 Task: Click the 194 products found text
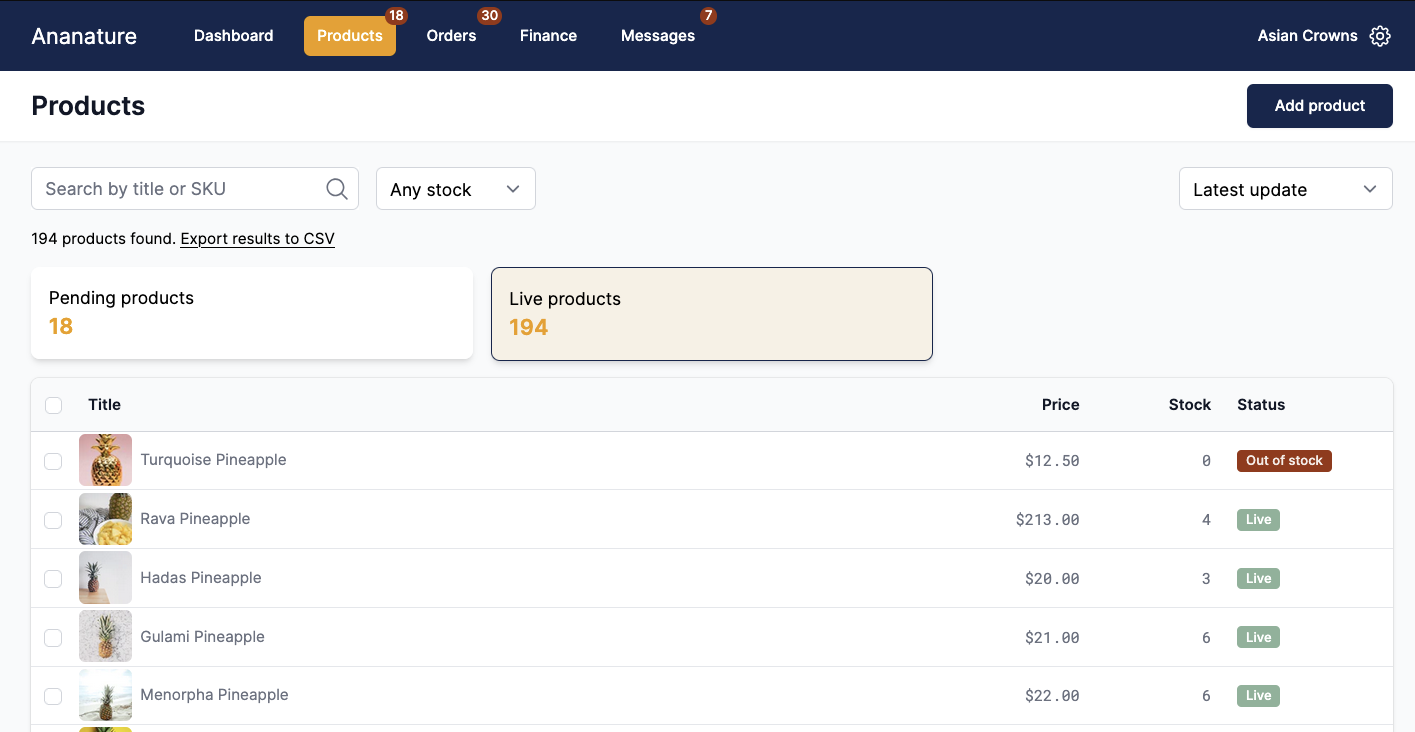[103, 239]
